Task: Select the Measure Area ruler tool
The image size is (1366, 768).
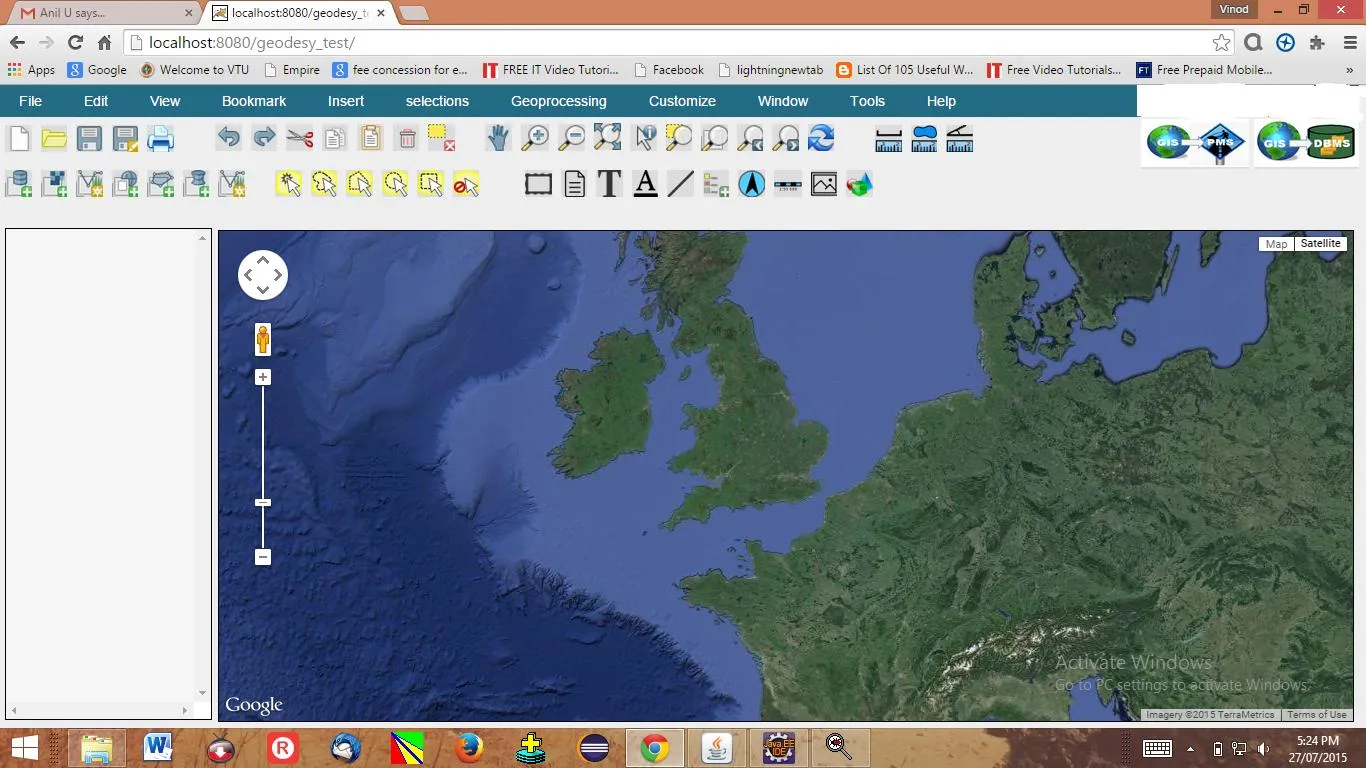Action: (924, 138)
